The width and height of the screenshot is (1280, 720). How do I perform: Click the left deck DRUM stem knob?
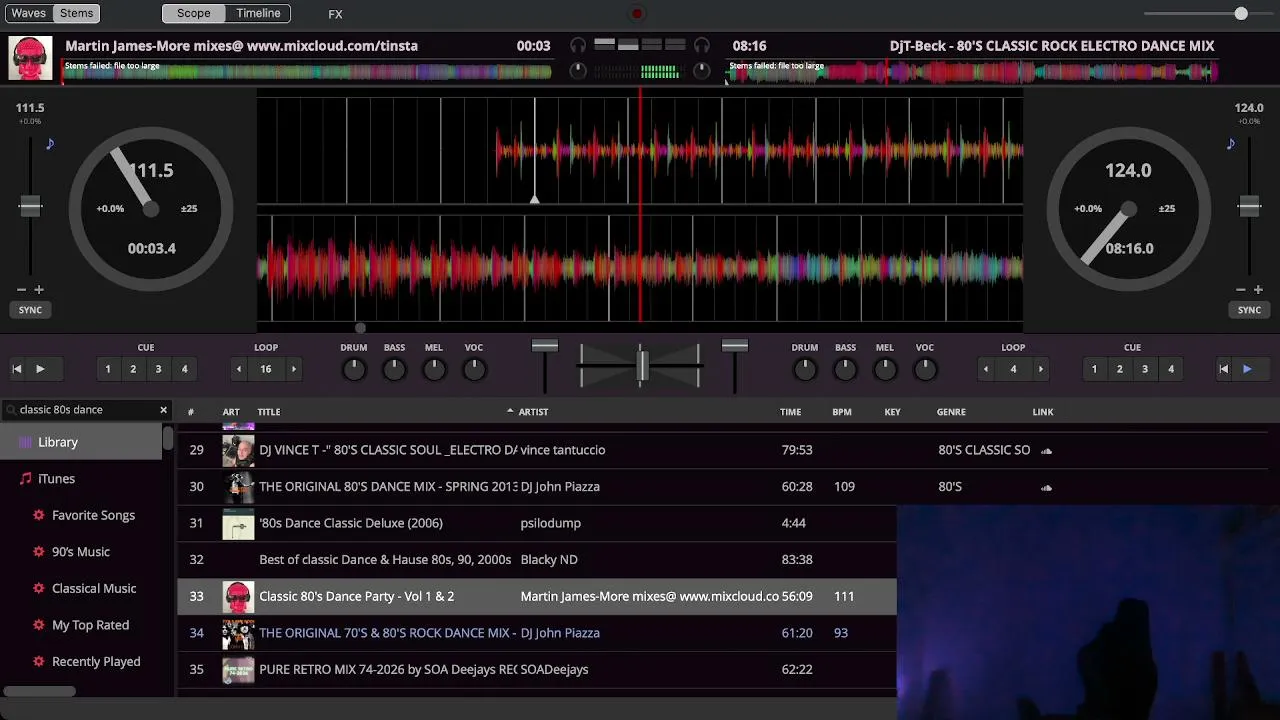pyautogui.click(x=354, y=370)
